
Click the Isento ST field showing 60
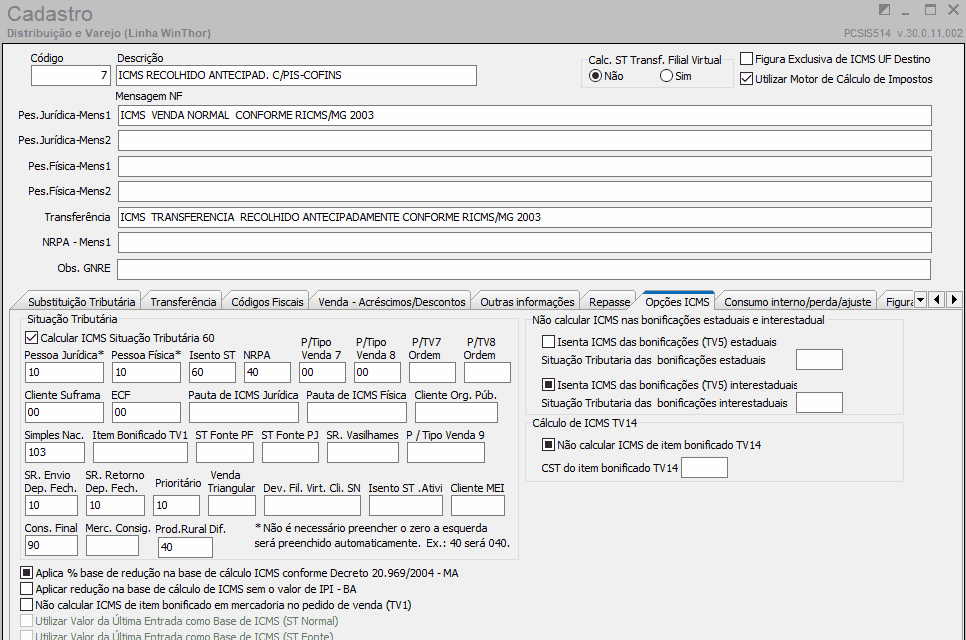click(213, 373)
